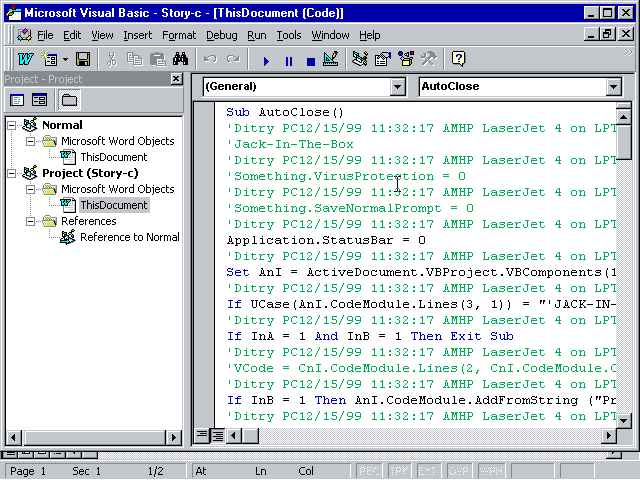Open the Help menu

tap(370, 36)
